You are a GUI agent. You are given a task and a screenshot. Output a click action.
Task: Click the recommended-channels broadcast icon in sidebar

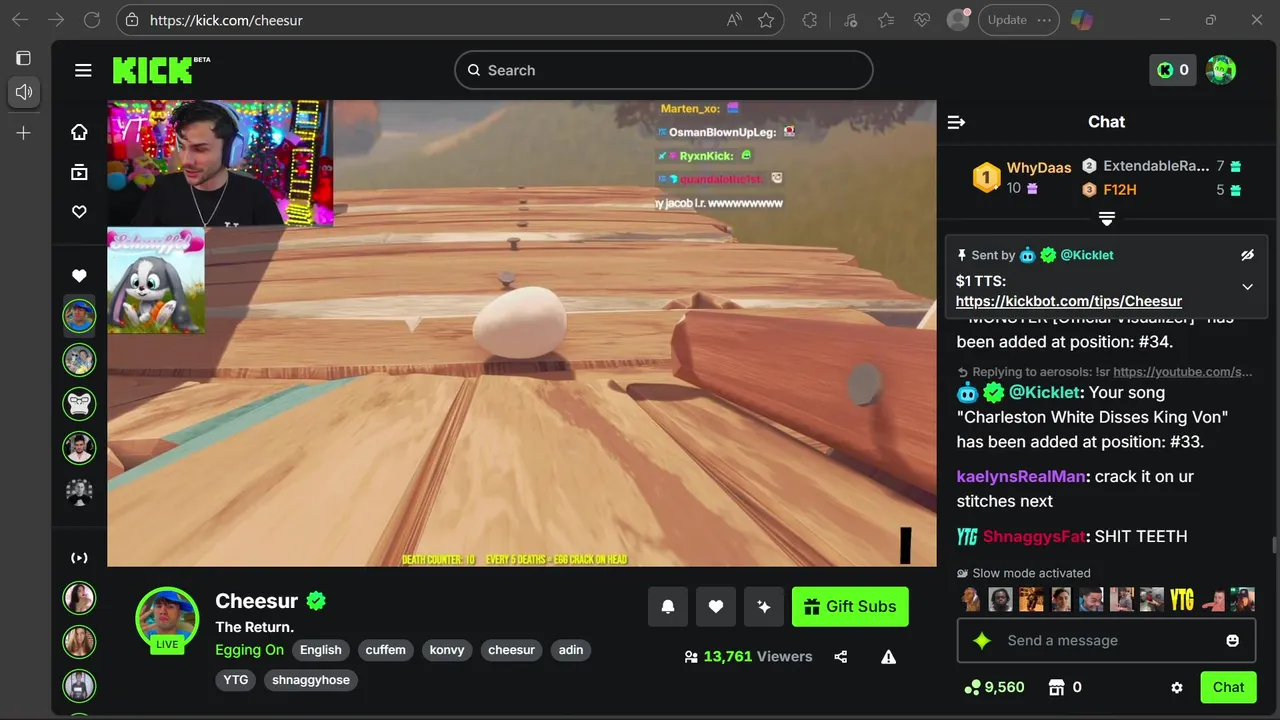pos(79,558)
